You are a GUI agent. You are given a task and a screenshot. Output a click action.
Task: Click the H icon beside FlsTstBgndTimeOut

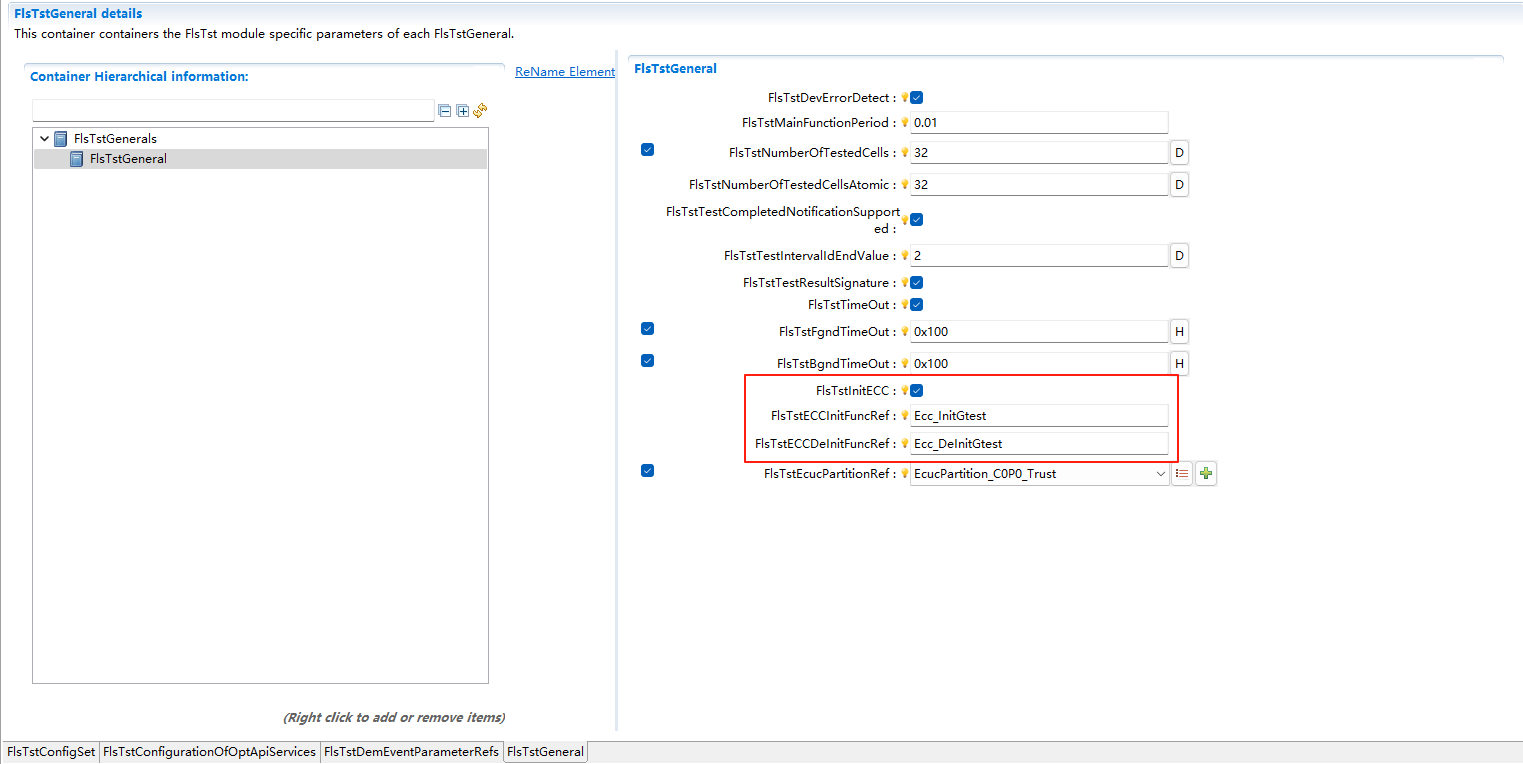pos(1178,363)
